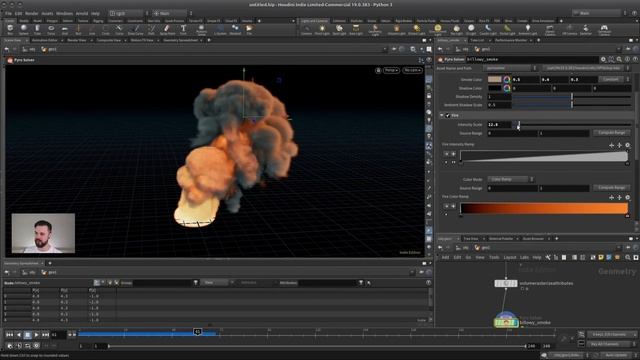Open Layout menu in network editor
Viewport: 640px width, 360px height.
[x=509, y=258]
